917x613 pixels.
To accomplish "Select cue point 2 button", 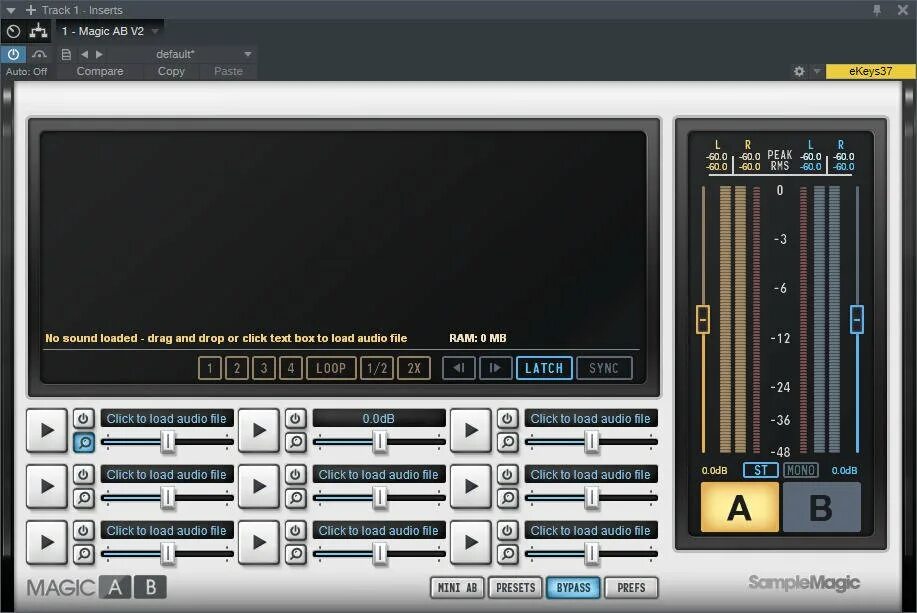I will pyautogui.click(x=237, y=368).
